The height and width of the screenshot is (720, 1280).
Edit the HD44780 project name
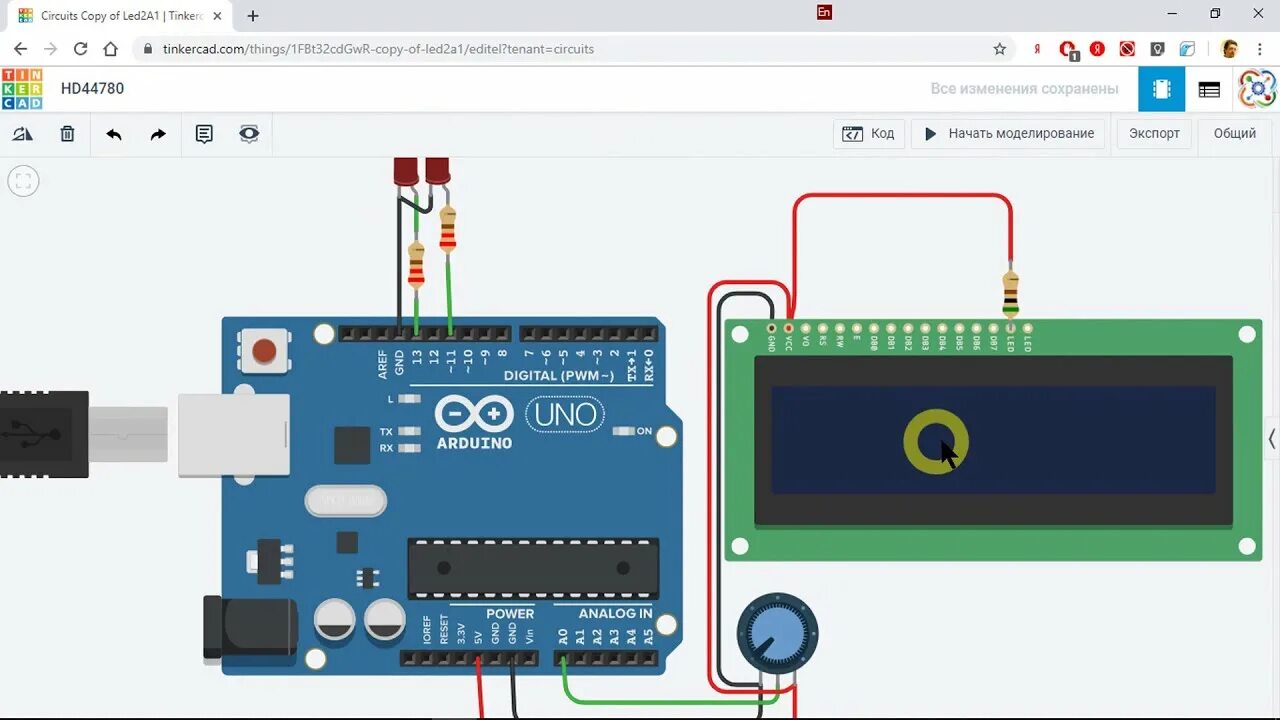(93, 88)
